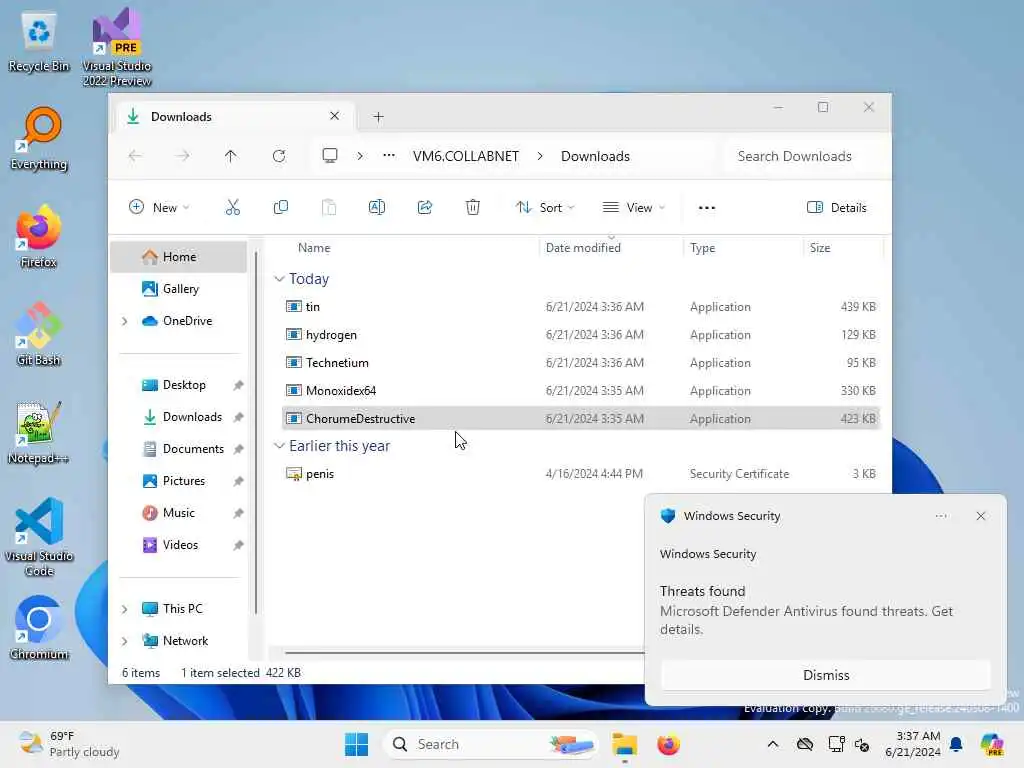1024x768 pixels.
Task: Click the Copy icon in toolbar
Action: (281, 208)
